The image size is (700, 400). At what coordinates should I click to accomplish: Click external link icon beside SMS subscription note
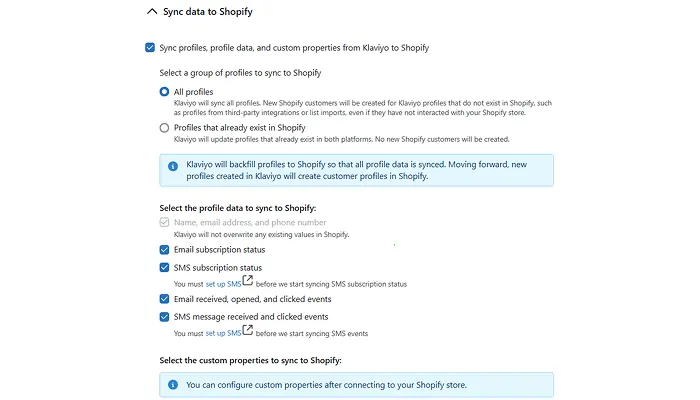click(x=248, y=281)
